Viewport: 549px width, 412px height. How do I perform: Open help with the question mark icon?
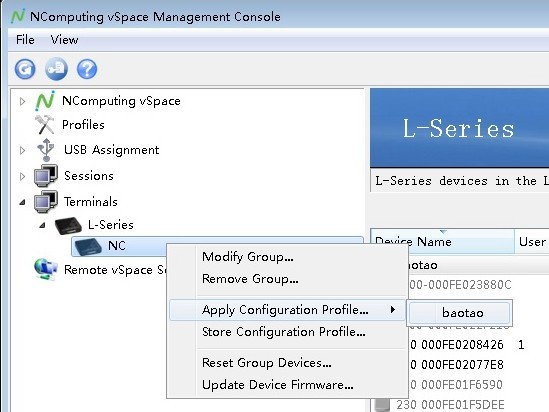point(87,69)
